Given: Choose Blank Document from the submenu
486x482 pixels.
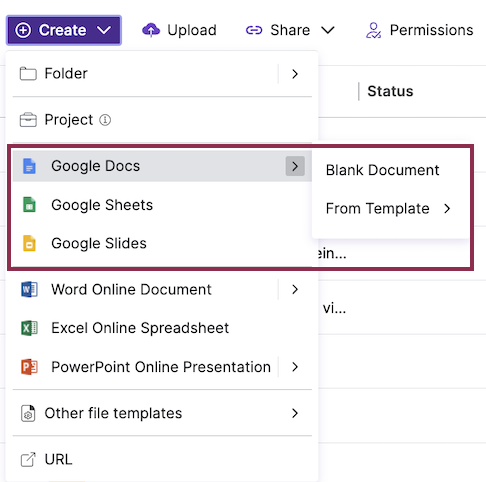Looking at the screenshot, I should coord(382,170).
